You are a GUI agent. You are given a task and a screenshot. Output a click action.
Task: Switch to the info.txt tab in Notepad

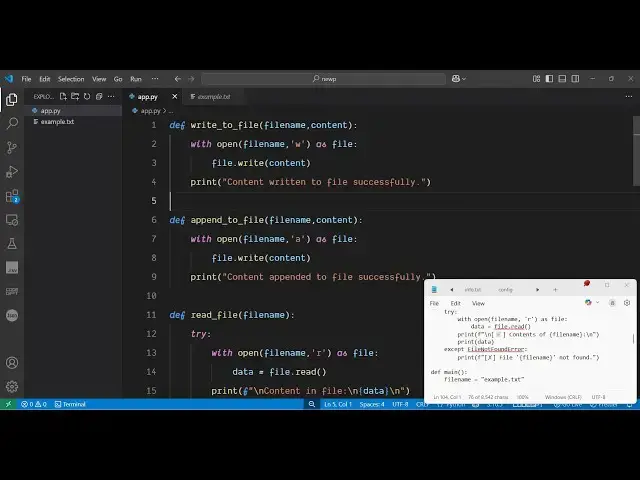click(x=473, y=289)
